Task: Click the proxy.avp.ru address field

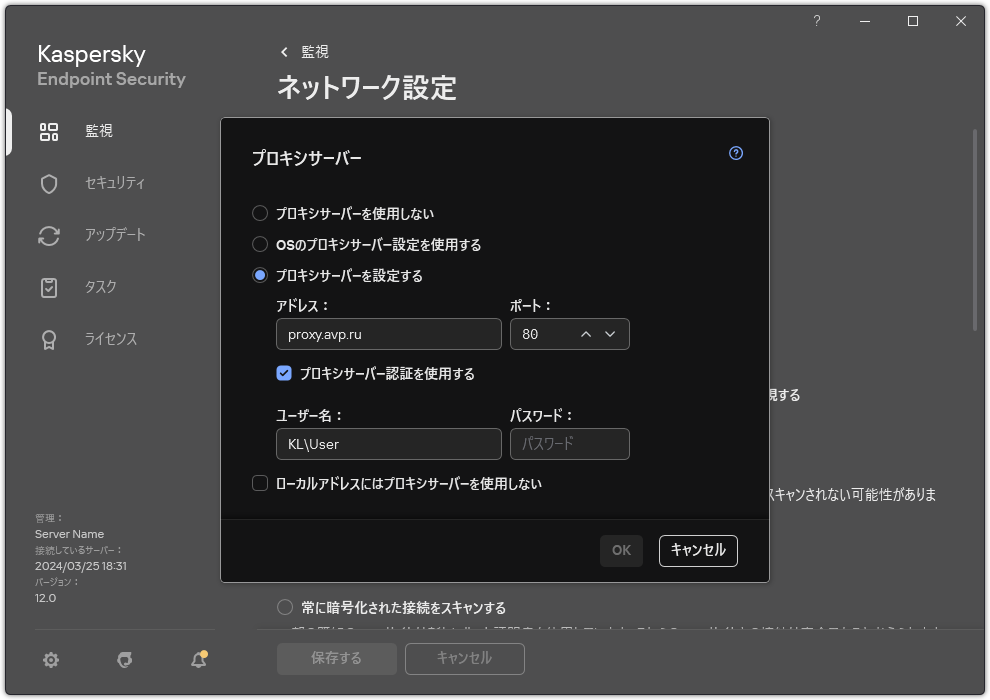Action: click(388, 333)
